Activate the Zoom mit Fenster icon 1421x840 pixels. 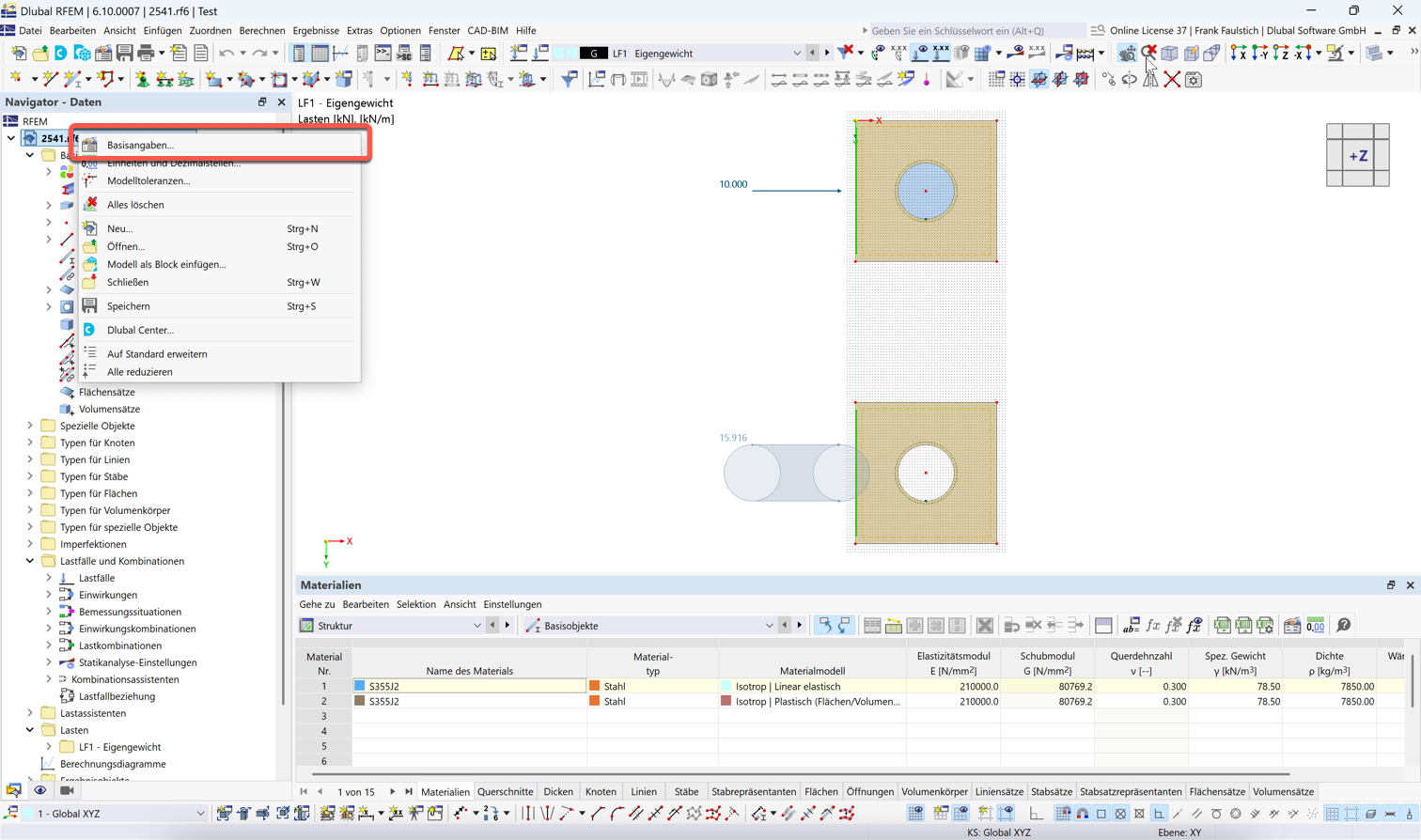pyautogui.click(x=1128, y=54)
